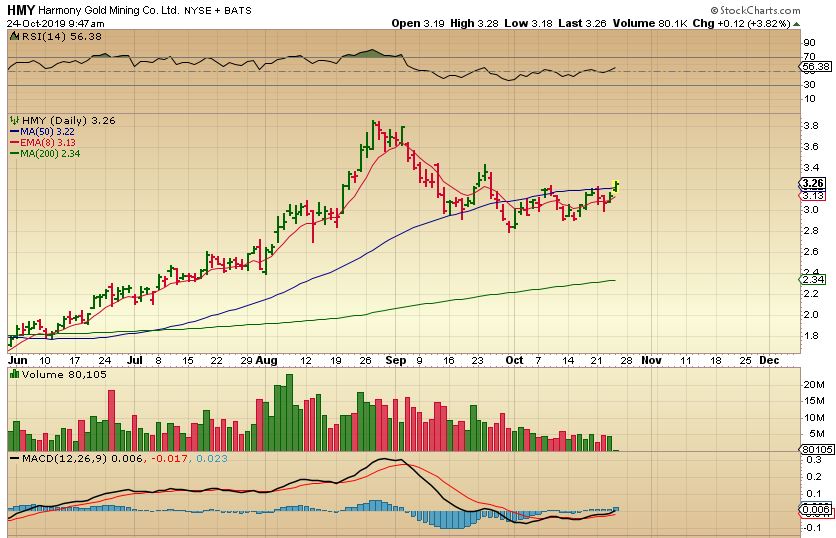Click the Chg +0.12 (+3.82%) value

(x=741, y=23)
